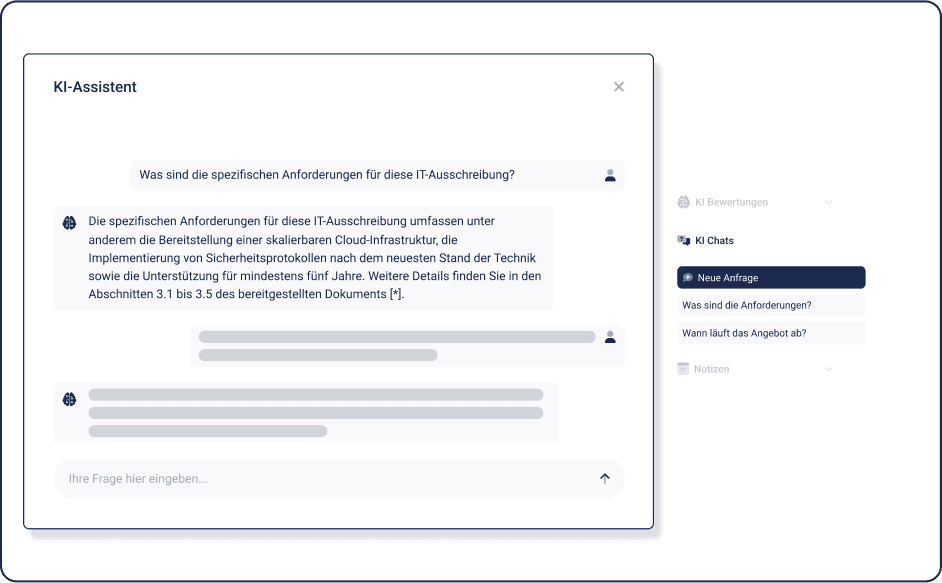Click the KI Bewertungen icon in the sidebar

click(x=684, y=202)
